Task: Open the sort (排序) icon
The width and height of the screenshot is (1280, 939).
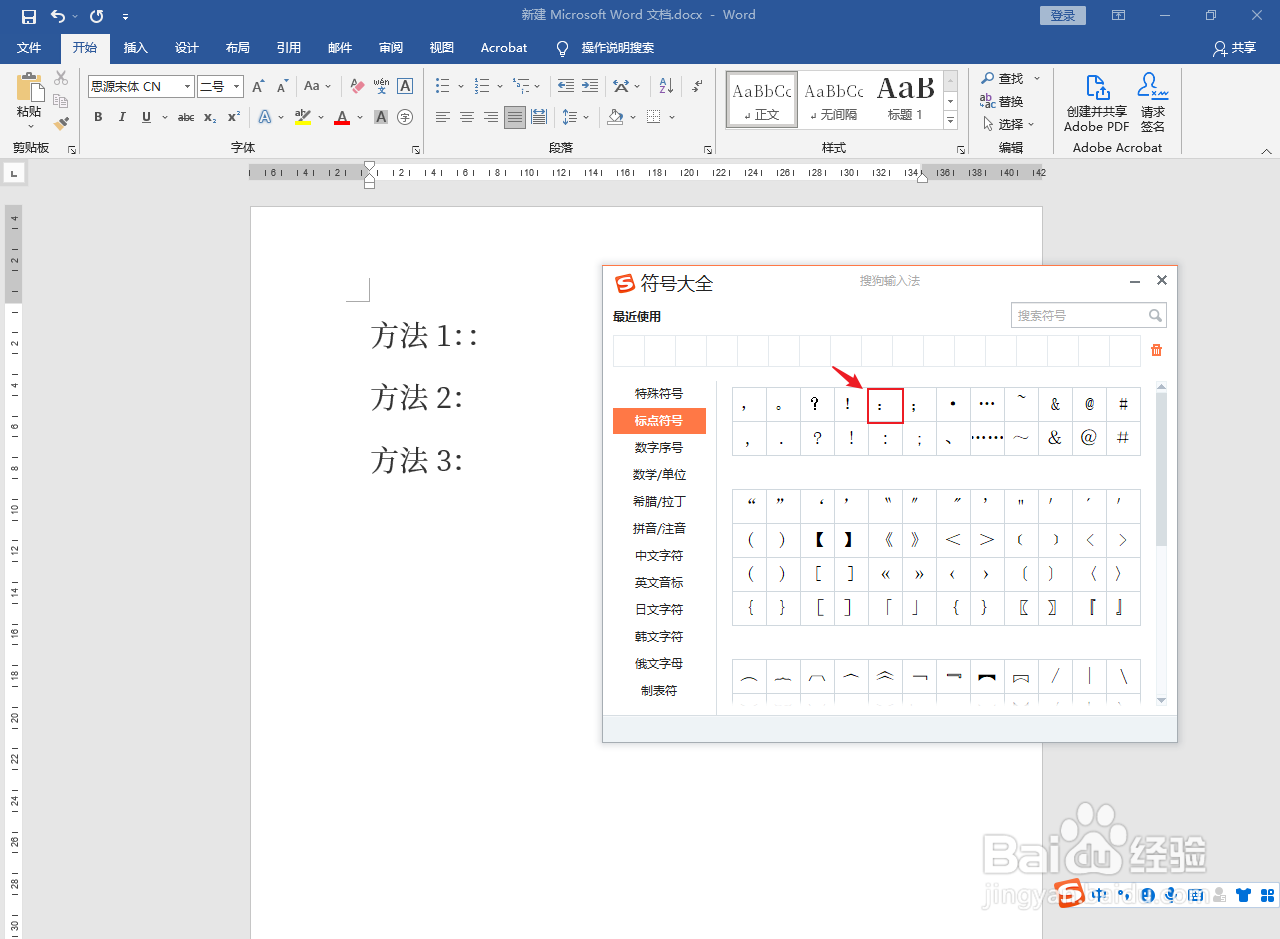Action: (x=665, y=85)
